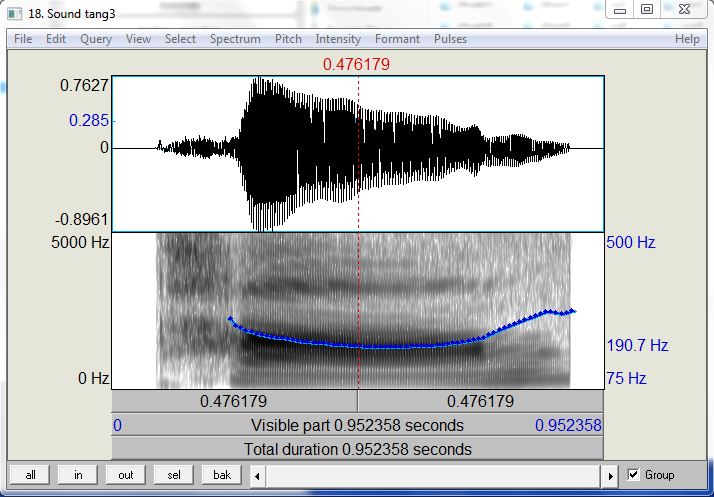
Task: Click the 5000 Hz spectrogram label
Action: (80, 242)
